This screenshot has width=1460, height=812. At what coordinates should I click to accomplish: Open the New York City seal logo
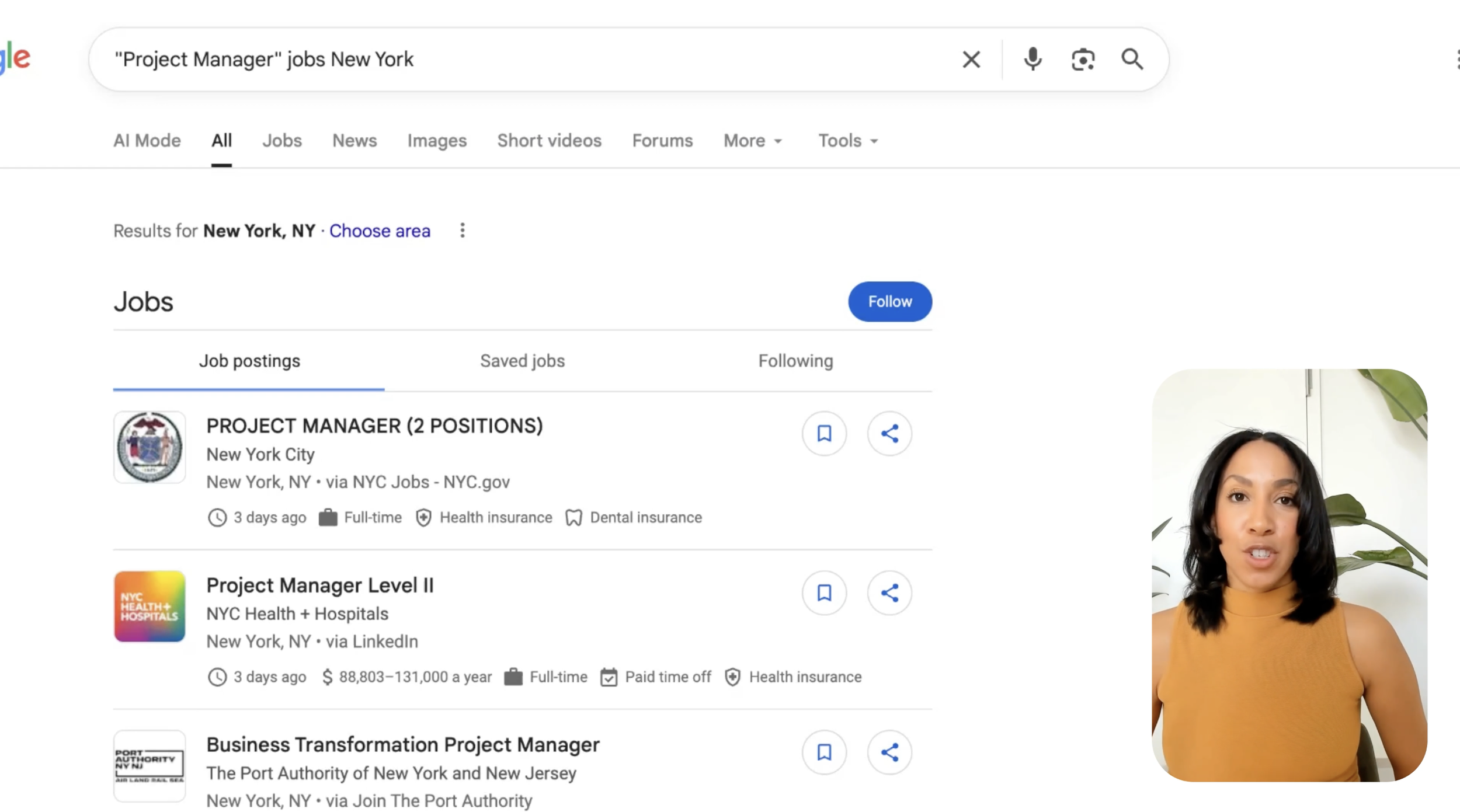[150, 447]
